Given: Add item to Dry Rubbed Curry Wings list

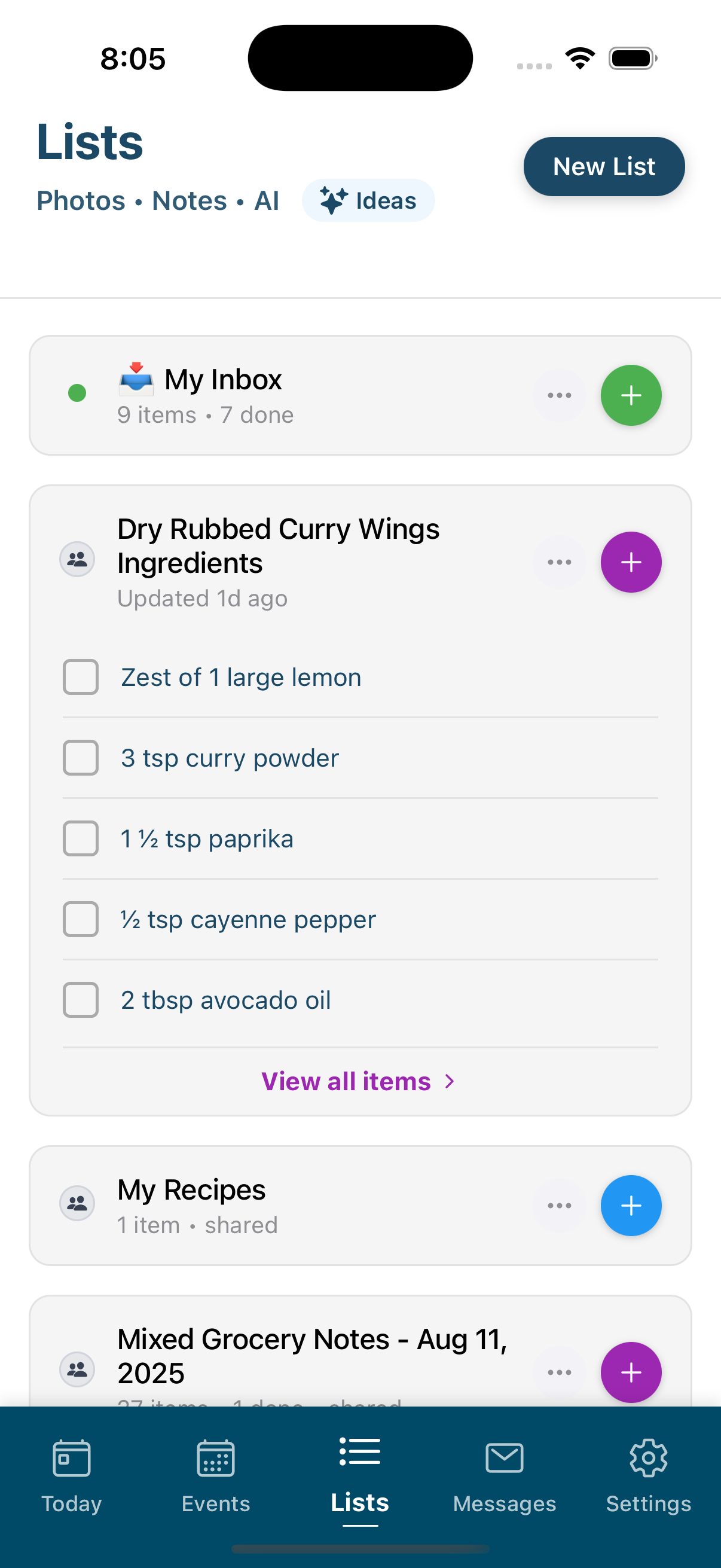Looking at the screenshot, I should tap(631, 562).
